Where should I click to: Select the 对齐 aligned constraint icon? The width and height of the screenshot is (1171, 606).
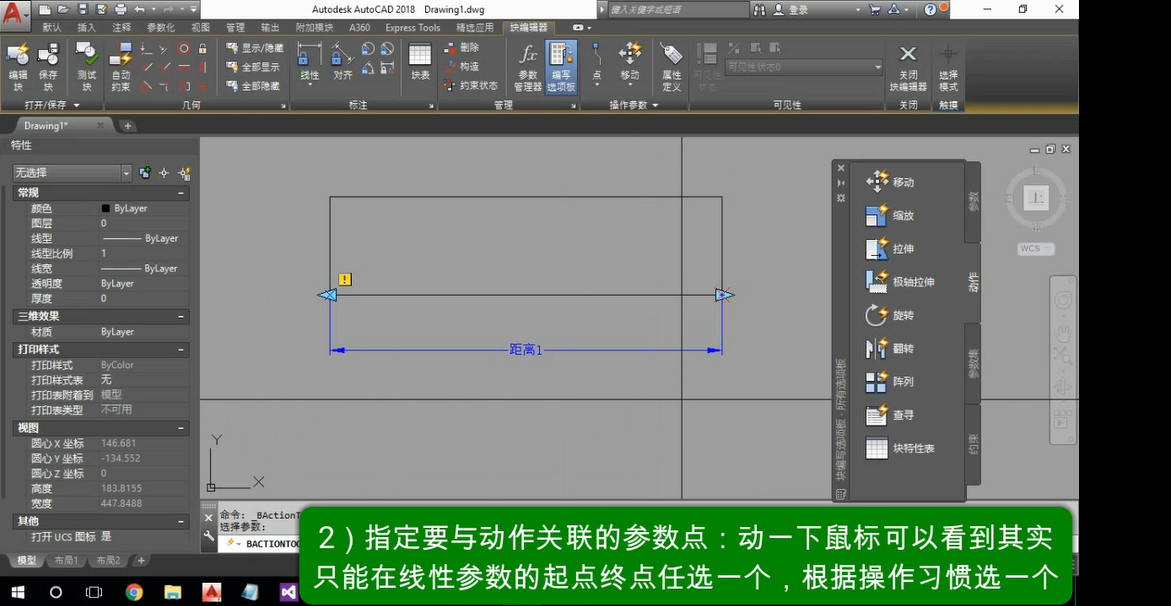343,62
